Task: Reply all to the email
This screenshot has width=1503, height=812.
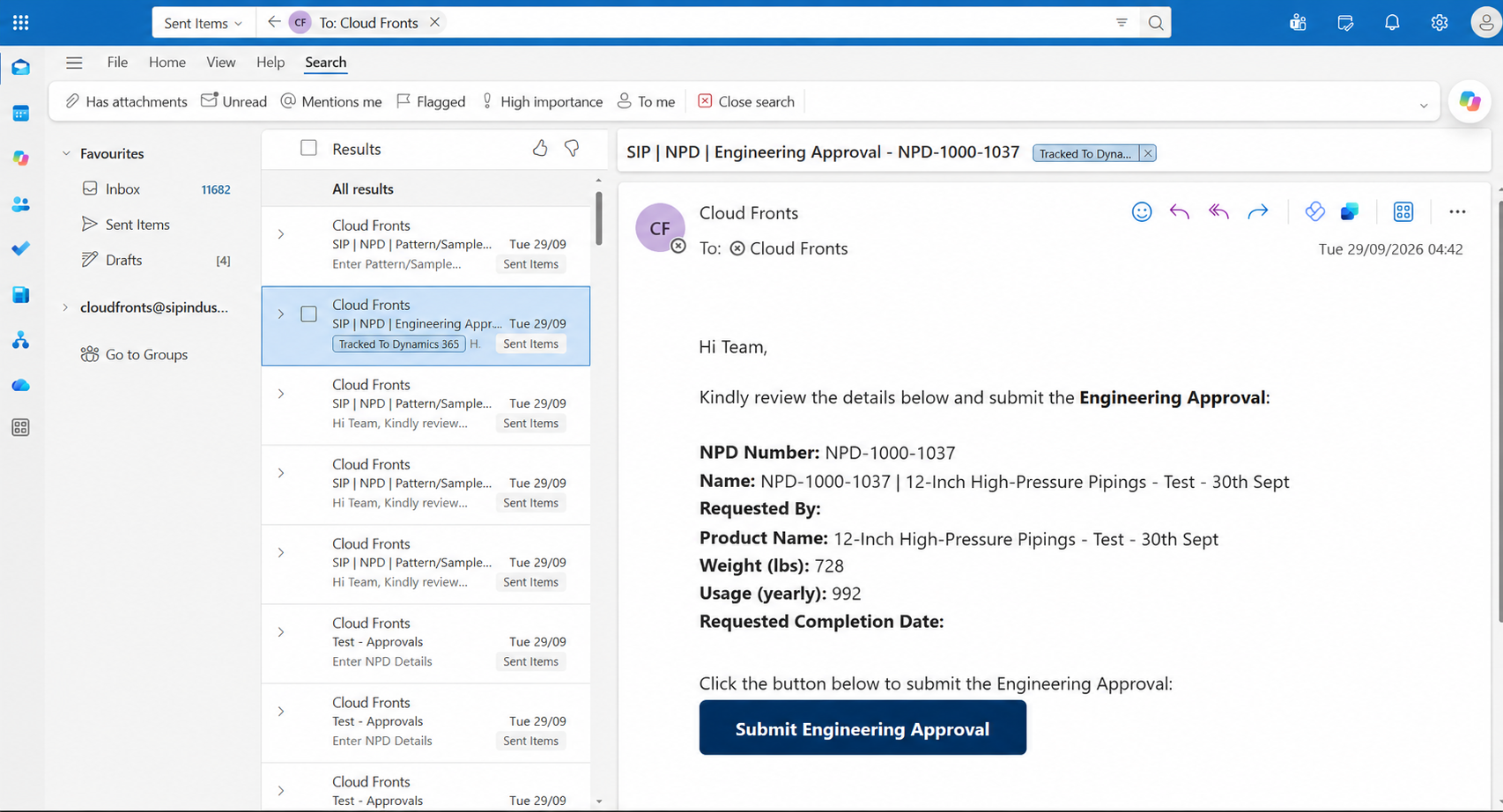Action: (1218, 211)
